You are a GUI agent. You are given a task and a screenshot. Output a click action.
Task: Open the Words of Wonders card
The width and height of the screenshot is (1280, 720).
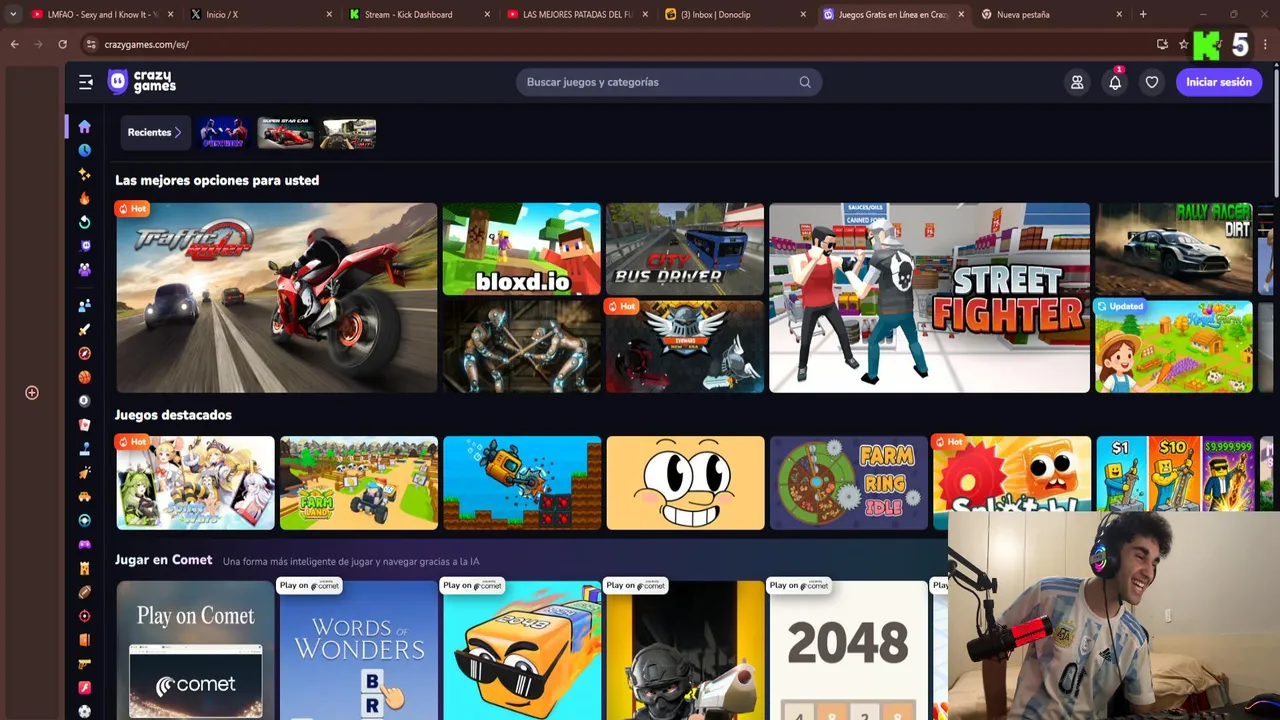coord(359,650)
